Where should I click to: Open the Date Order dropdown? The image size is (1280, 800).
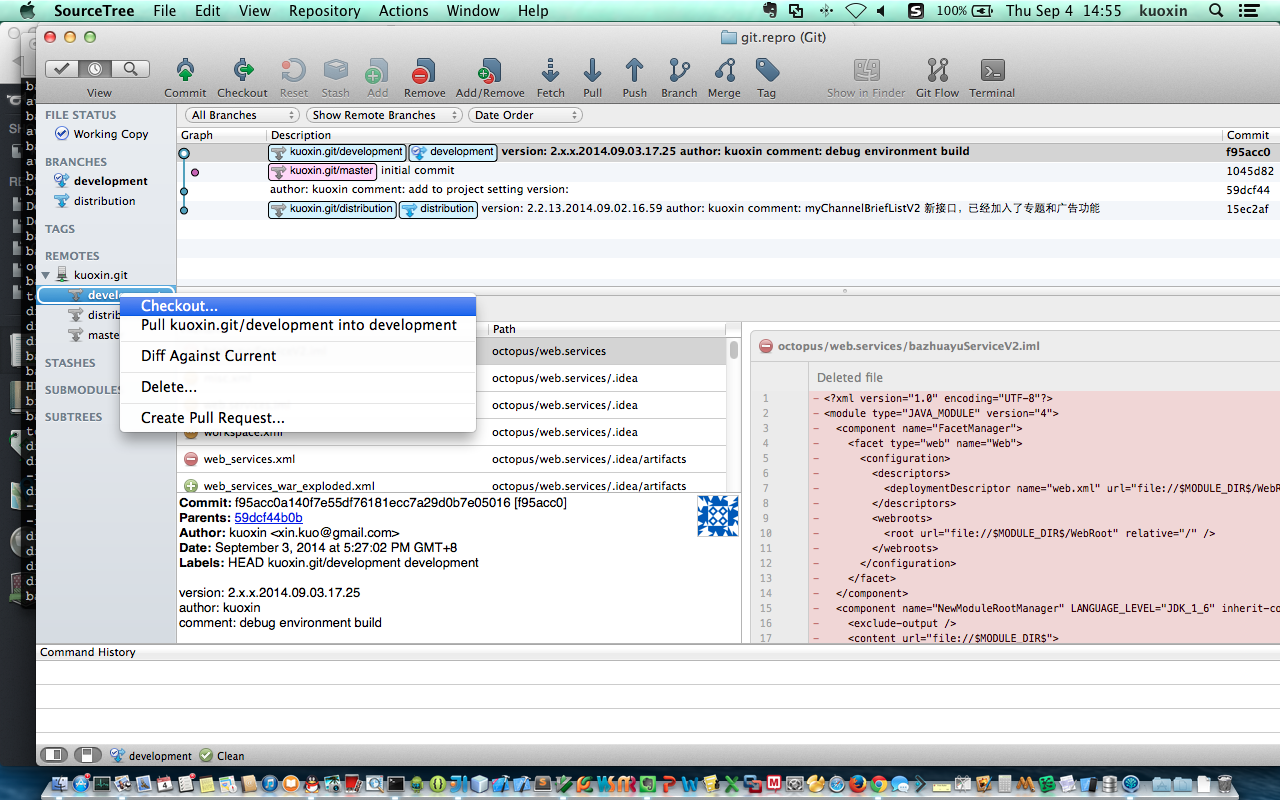(525, 115)
